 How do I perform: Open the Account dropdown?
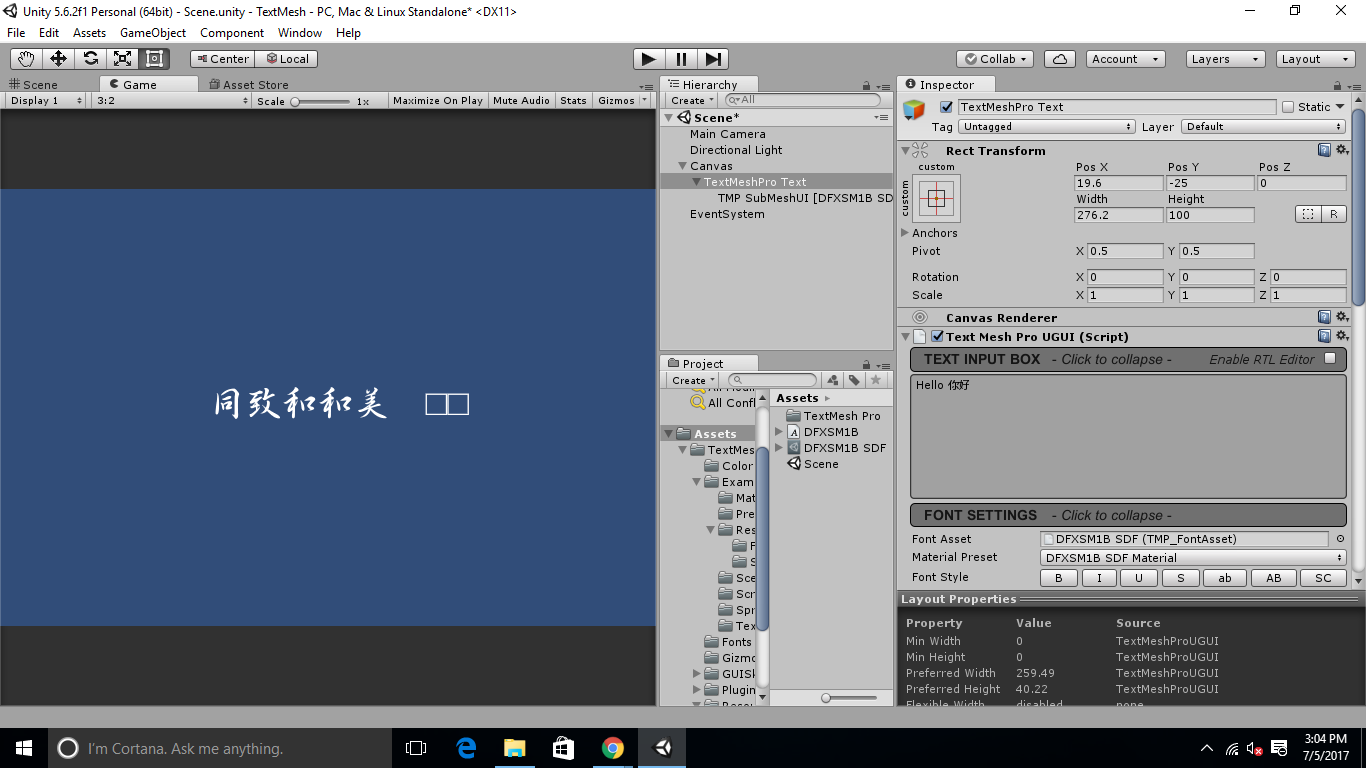click(1125, 59)
